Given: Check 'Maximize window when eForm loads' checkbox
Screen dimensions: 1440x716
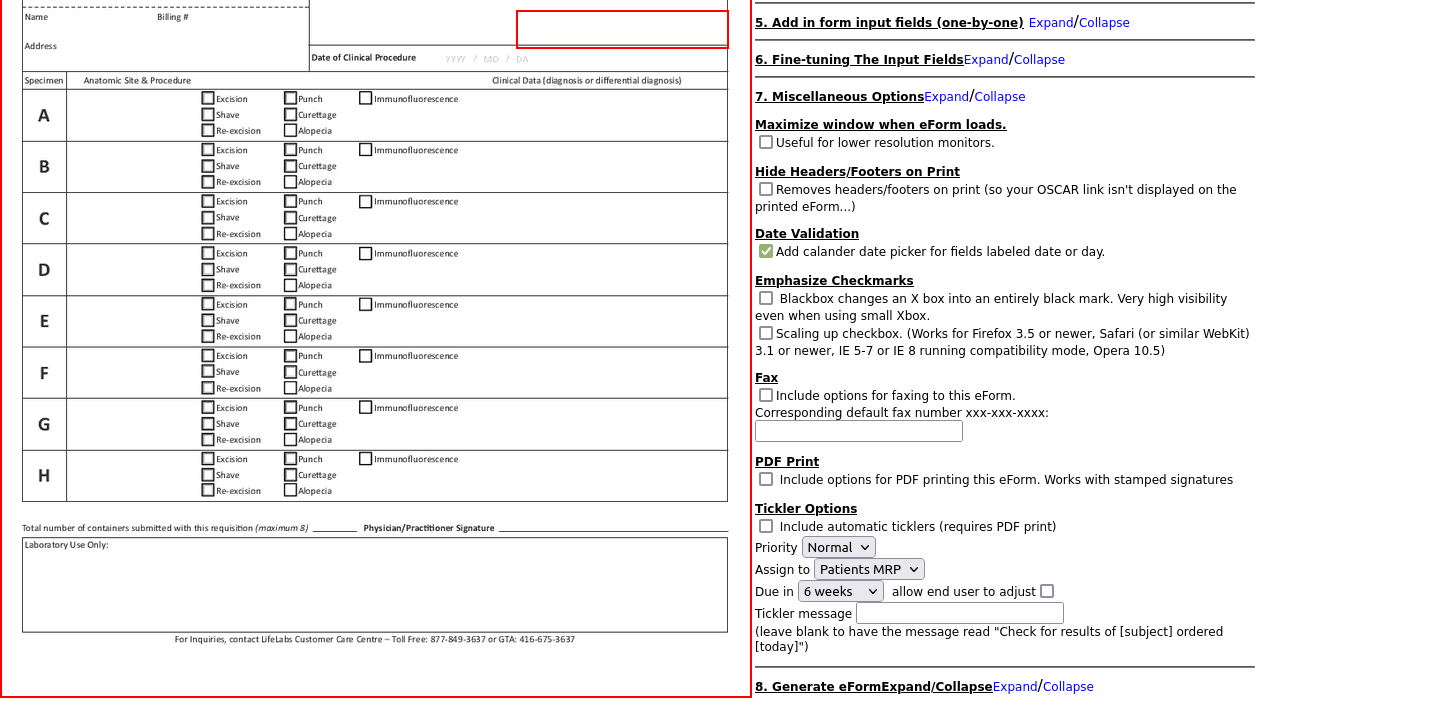Looking at the screenshot, I should (x=766, y=142).
